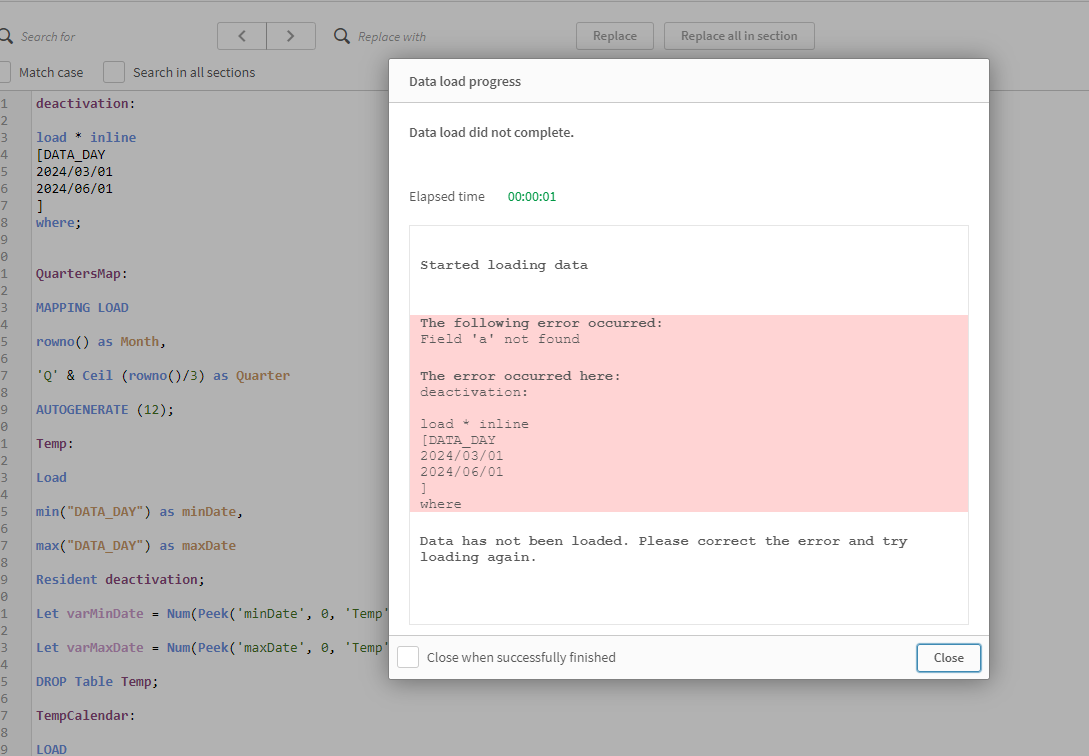Click the replace magnifier icon
This screenshot has height=756, width=1089.
(341, 35)
